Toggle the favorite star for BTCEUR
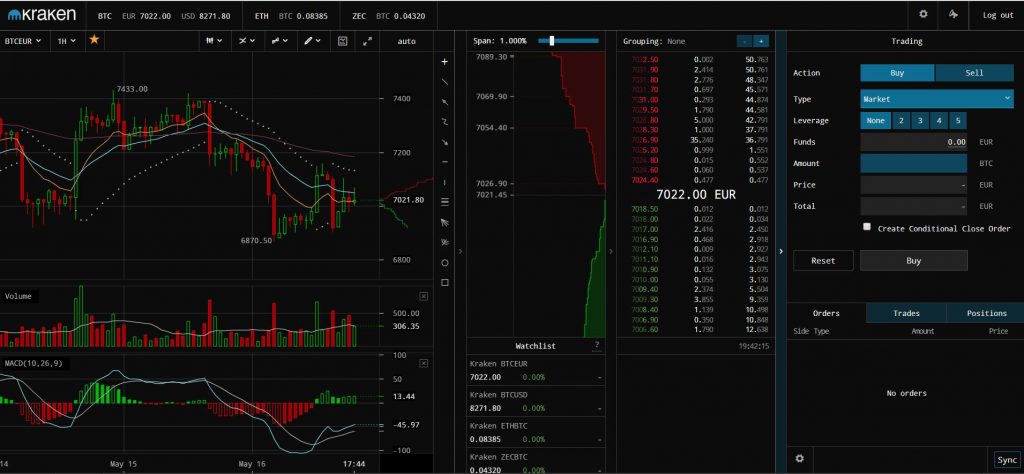 tap(94, 40)
